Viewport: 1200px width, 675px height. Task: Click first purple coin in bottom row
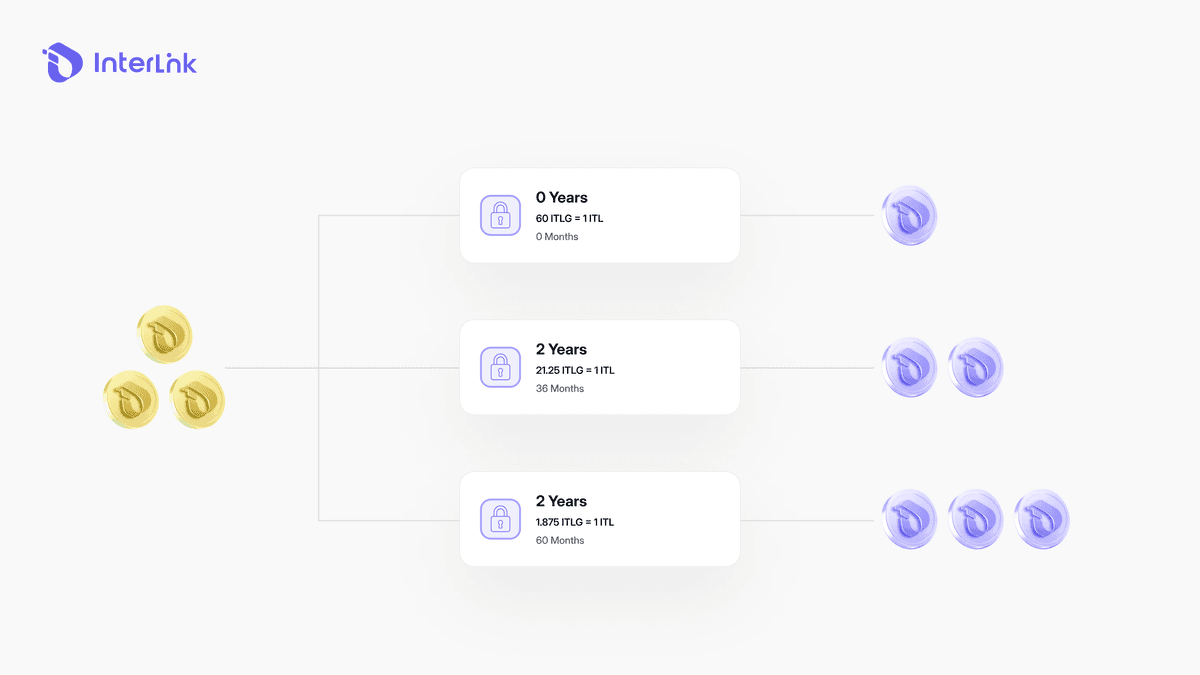(910, 519)
